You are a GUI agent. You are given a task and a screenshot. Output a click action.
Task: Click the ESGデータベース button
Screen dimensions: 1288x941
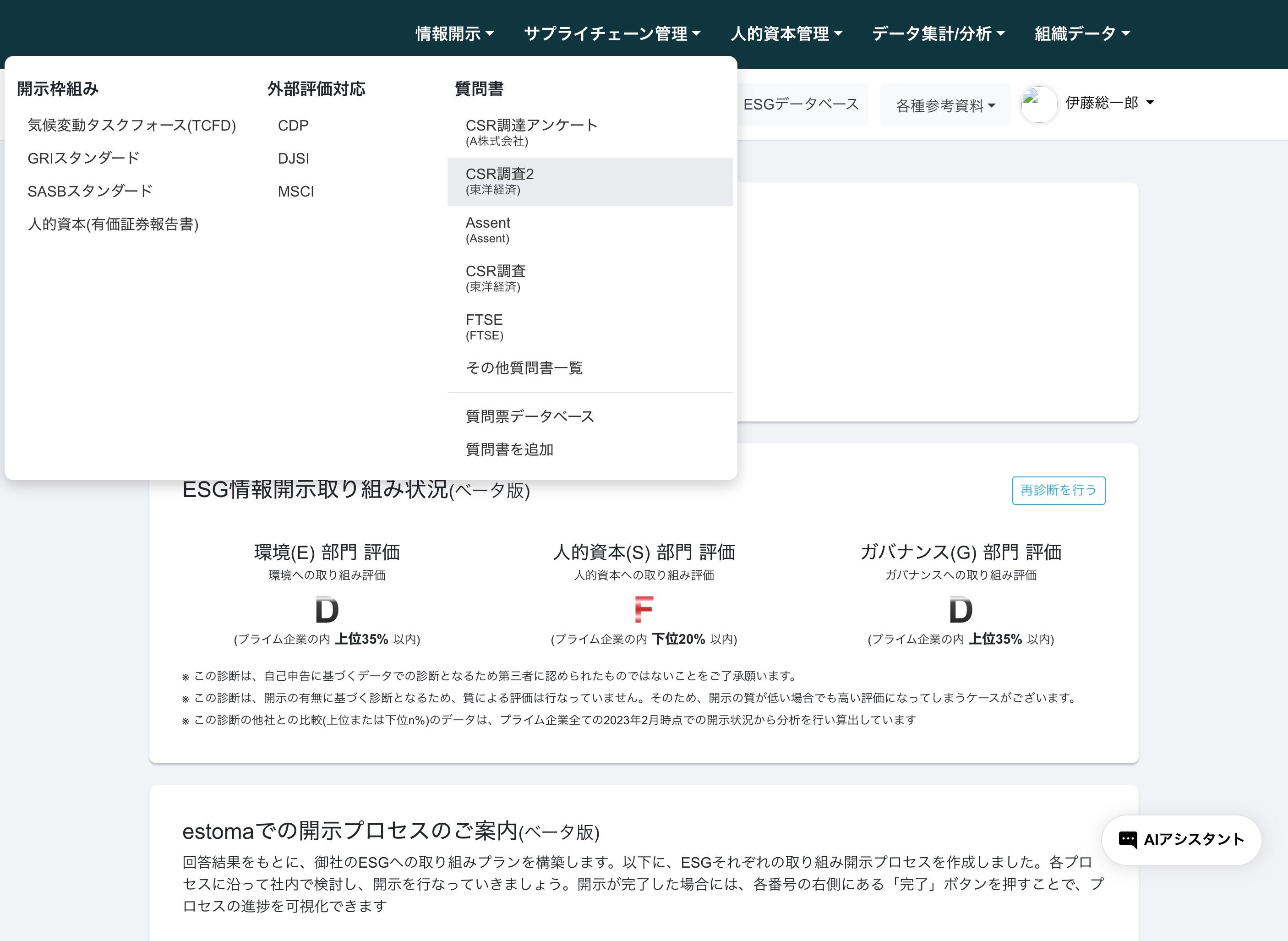[801, 104]
